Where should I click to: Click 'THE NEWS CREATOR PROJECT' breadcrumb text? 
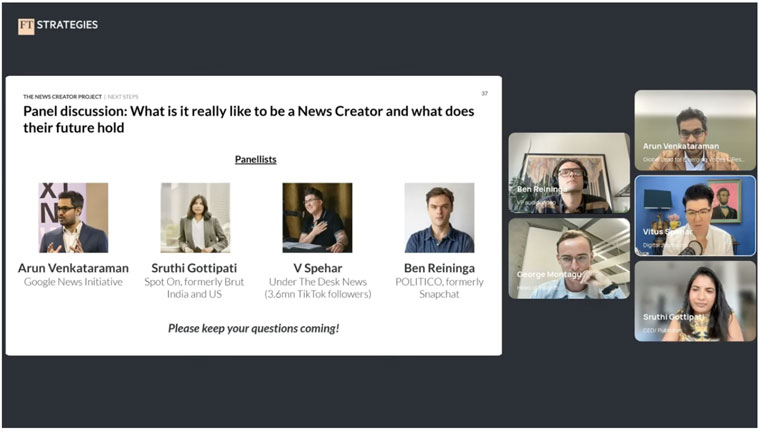coord(63,96)
